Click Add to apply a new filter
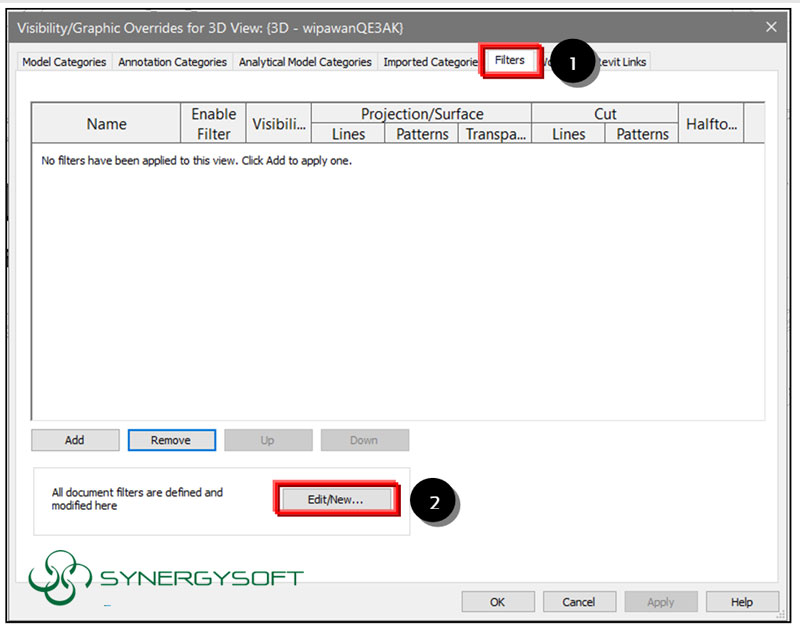The width and height of the screenshot is (800, 630). pos(74,440)
